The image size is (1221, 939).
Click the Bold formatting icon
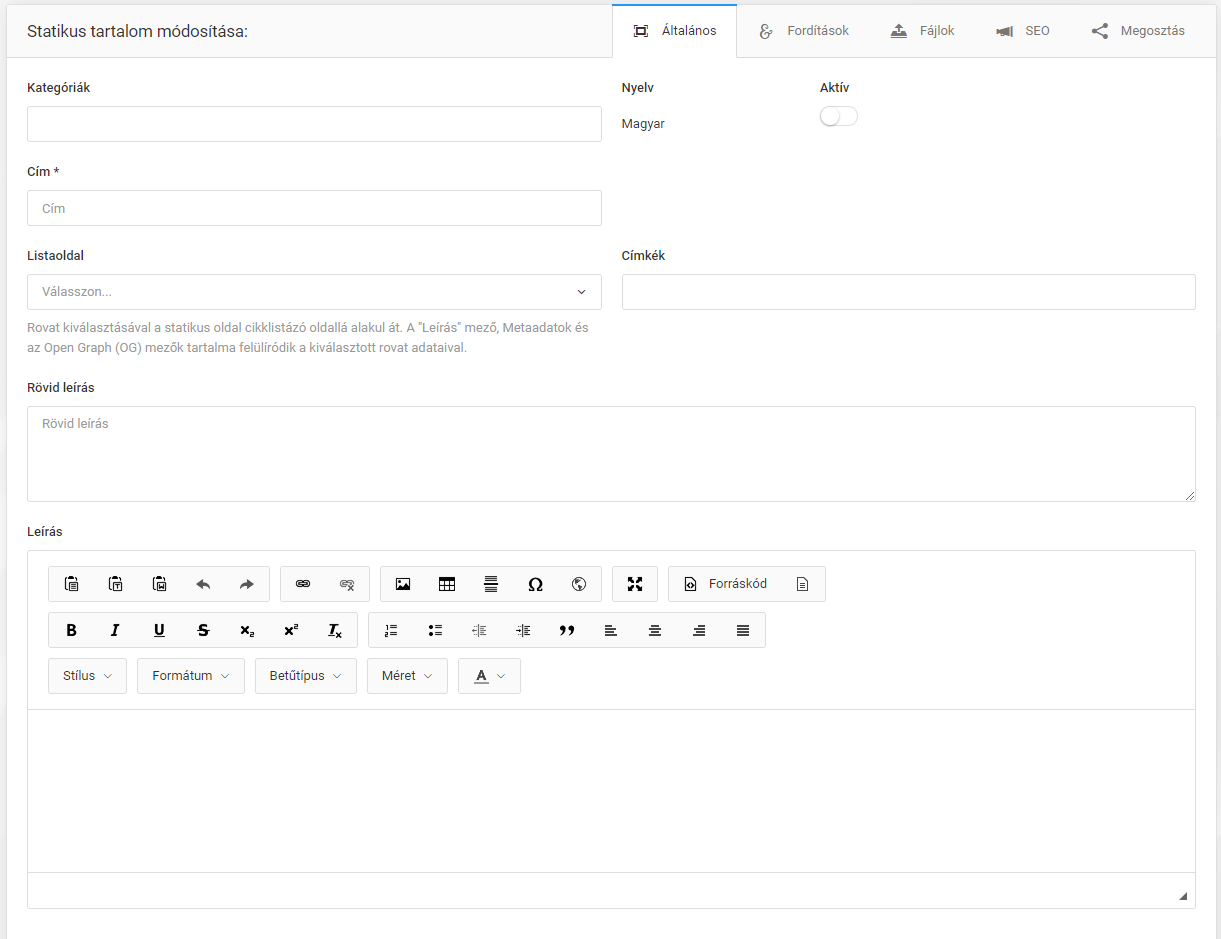click(x=71, y=630)
